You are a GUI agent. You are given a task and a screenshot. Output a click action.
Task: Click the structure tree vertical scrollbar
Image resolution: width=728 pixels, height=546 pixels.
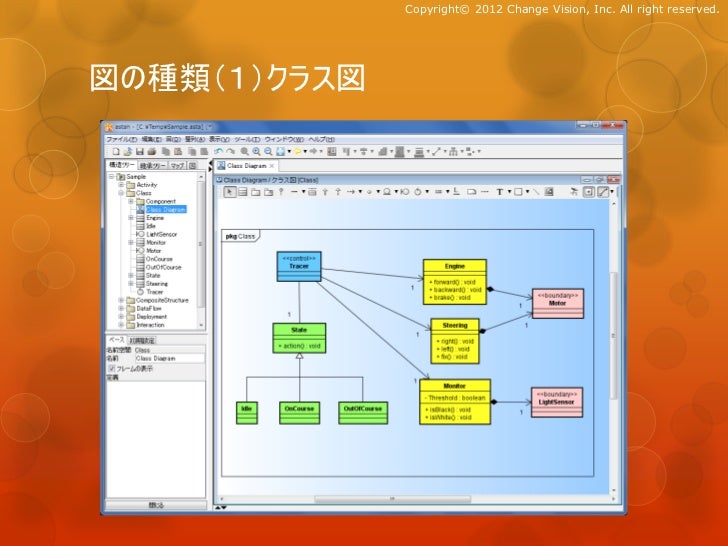tap(201, 244)
